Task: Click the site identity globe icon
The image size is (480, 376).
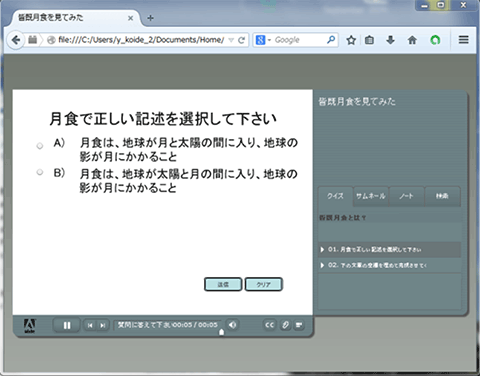Action: [51, 40]
